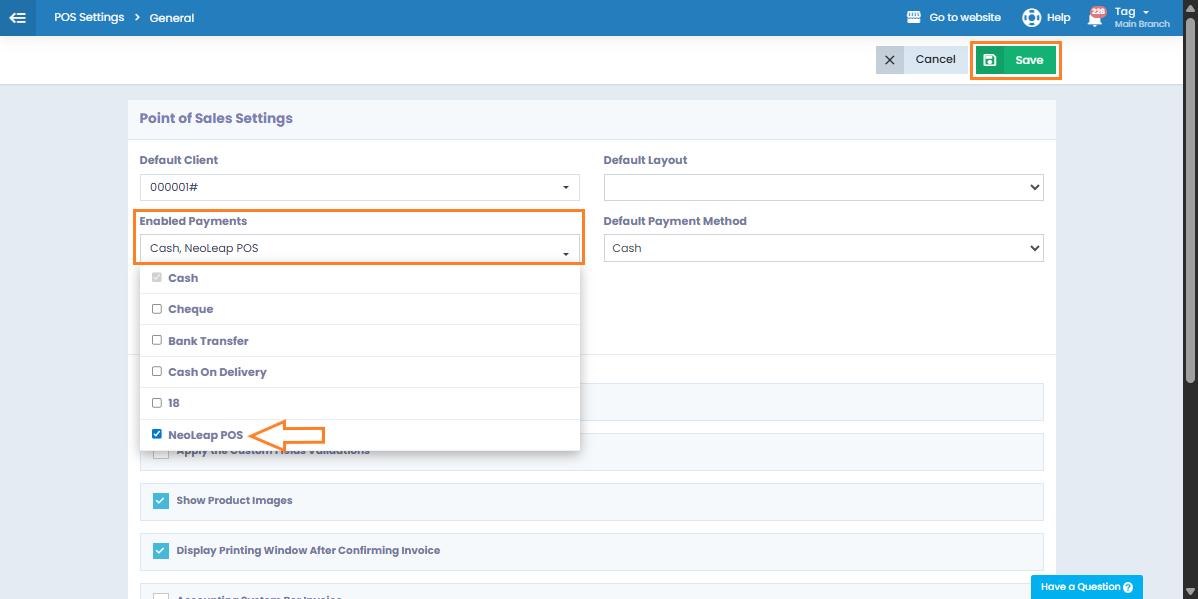Click the Save floppy disk icon
The image size is (1198, 599).
pos(990,60)
